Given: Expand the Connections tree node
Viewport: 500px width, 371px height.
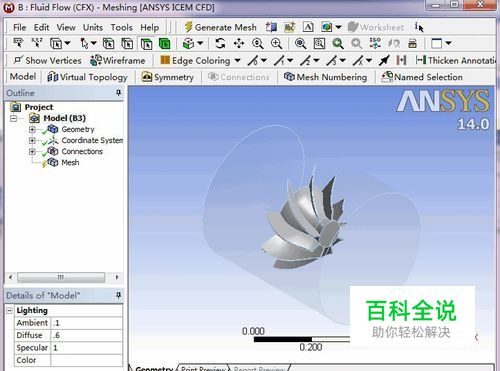Looking at the screenshot, I should click(32, 151).
